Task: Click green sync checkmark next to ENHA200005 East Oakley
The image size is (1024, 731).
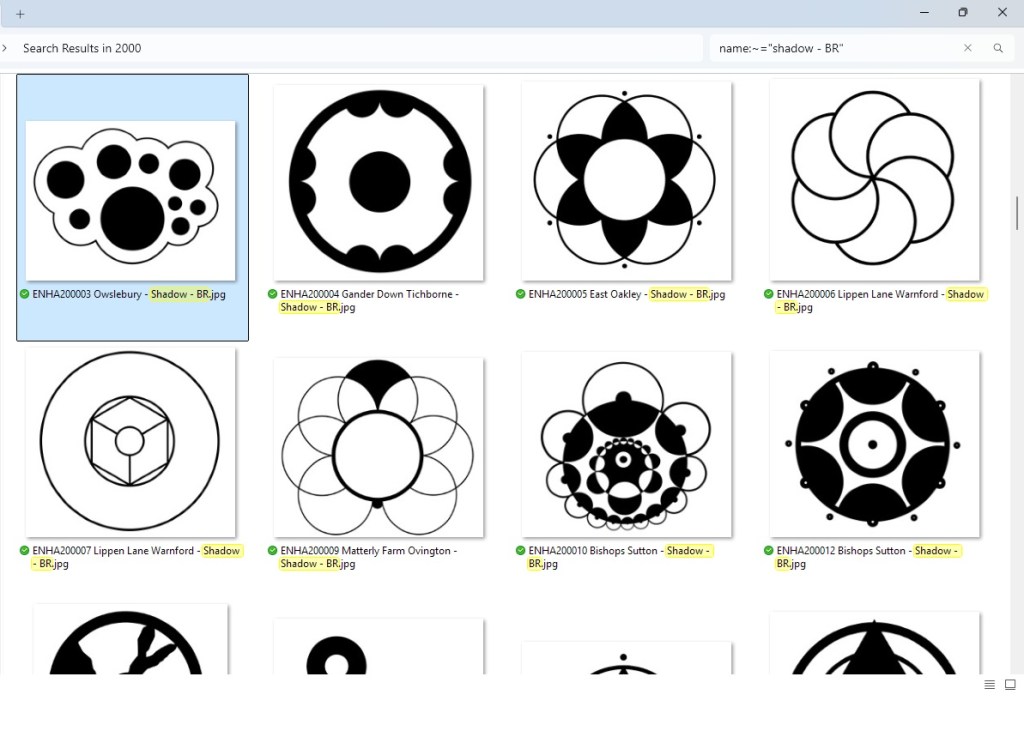Action: point(520,294)
